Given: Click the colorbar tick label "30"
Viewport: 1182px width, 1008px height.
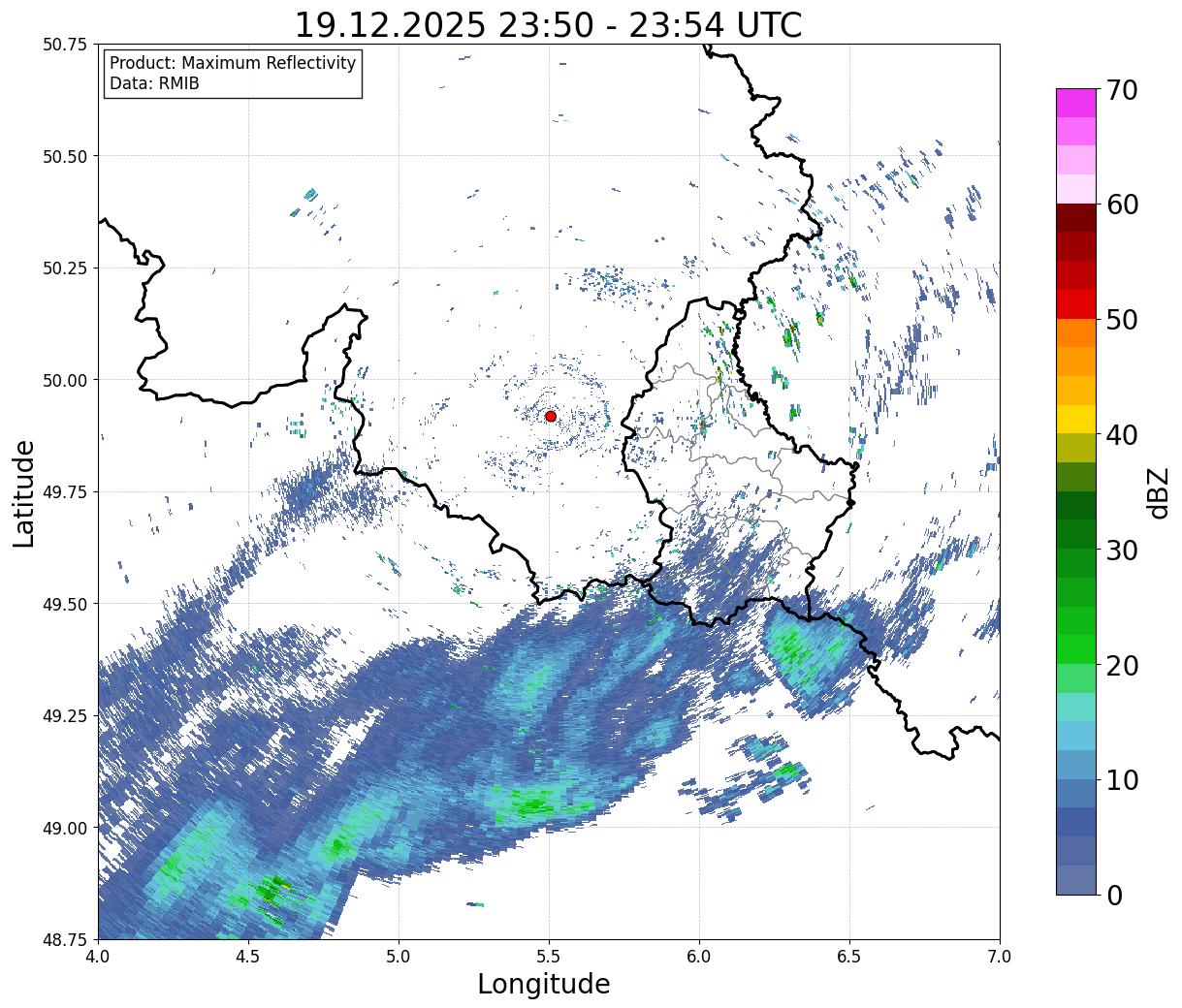Looking at the screenshot, I should [1122, 550].
